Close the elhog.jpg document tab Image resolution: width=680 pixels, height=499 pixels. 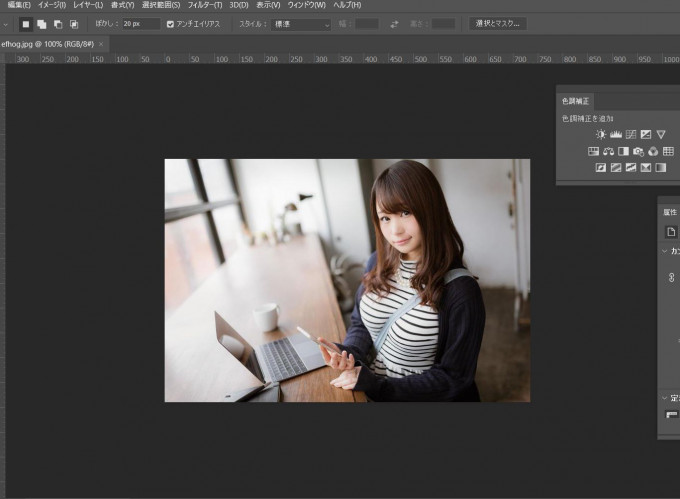(x=101, y=44)
